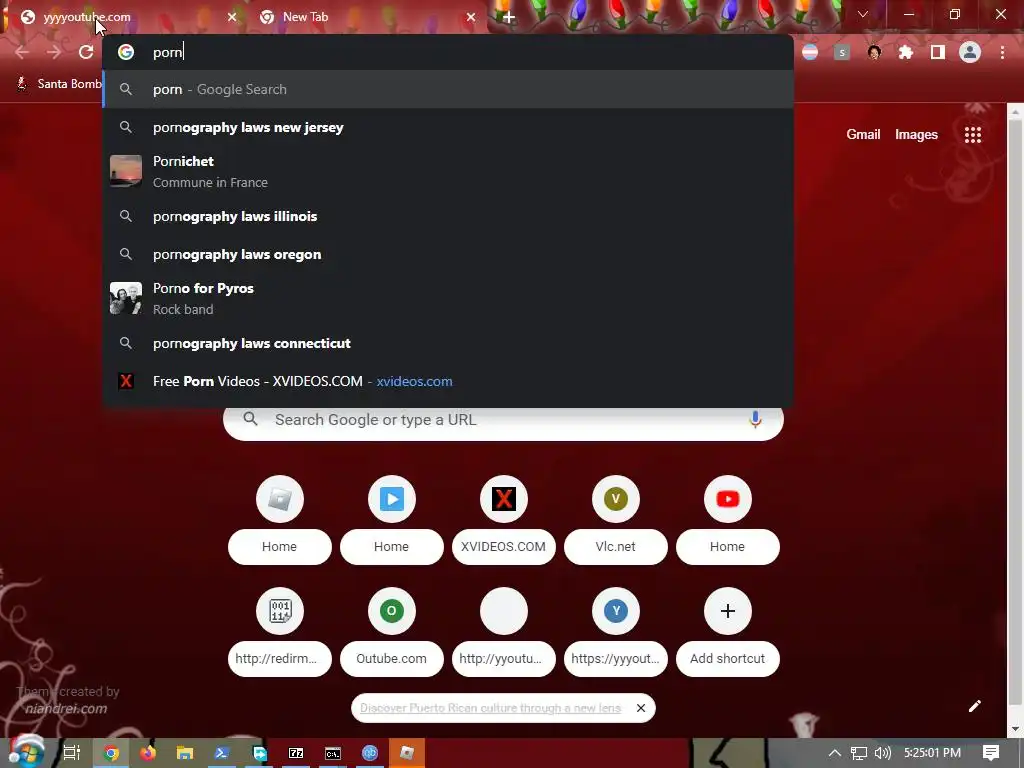1024x768 pixels.
Task: Toggle the Chrome side panel icon
Action: click(938, 52)
